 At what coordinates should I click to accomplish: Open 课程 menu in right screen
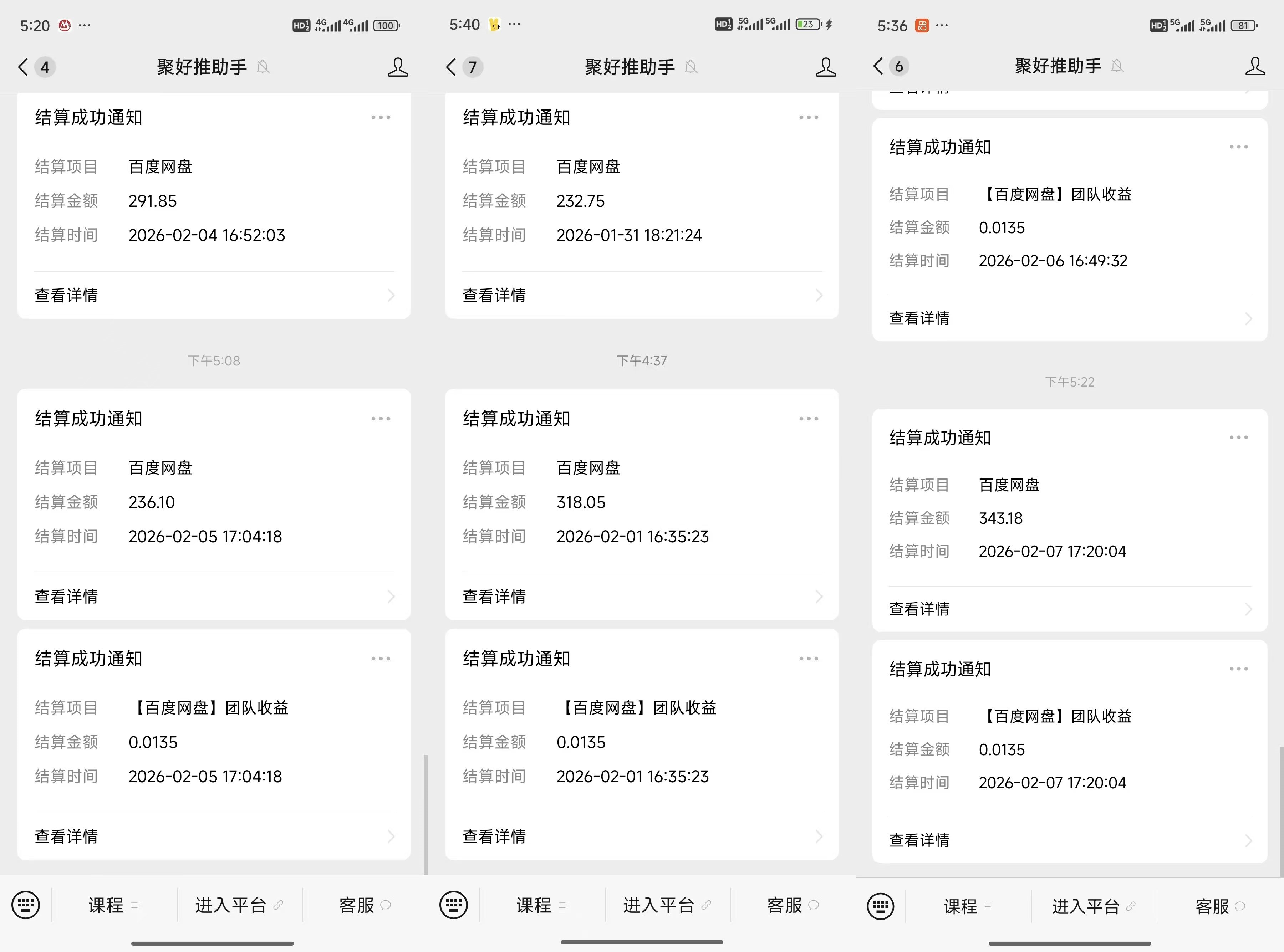click(x=967, y=906)
